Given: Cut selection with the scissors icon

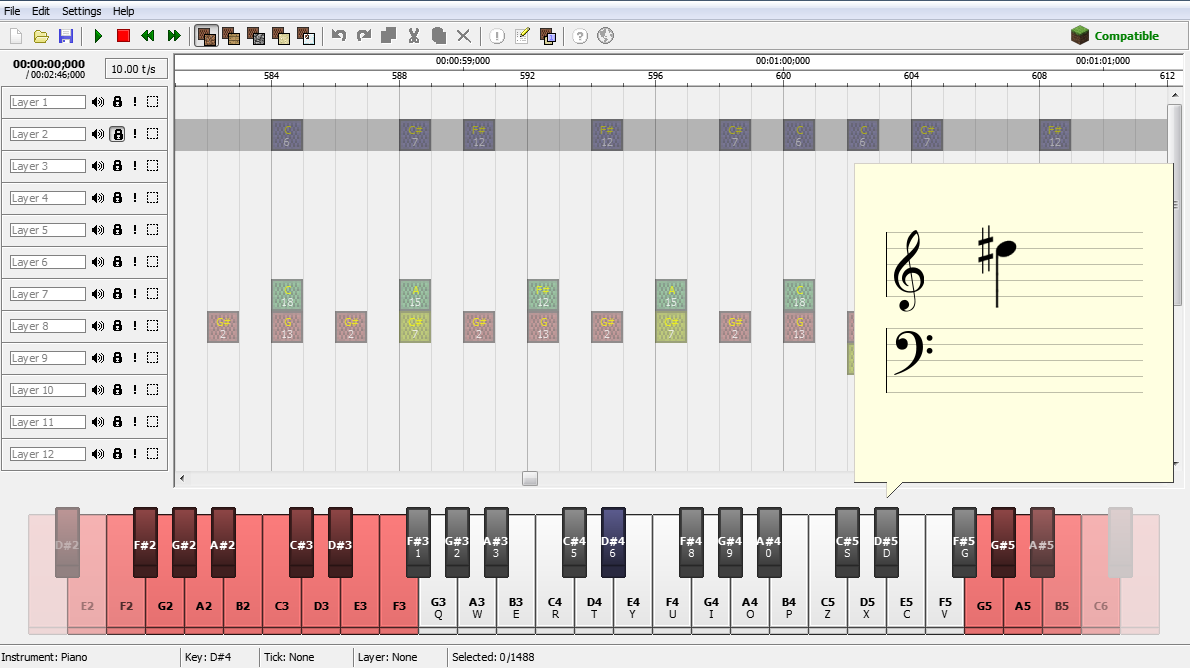Looking at the screenshot, I should (x=414, y=36).
